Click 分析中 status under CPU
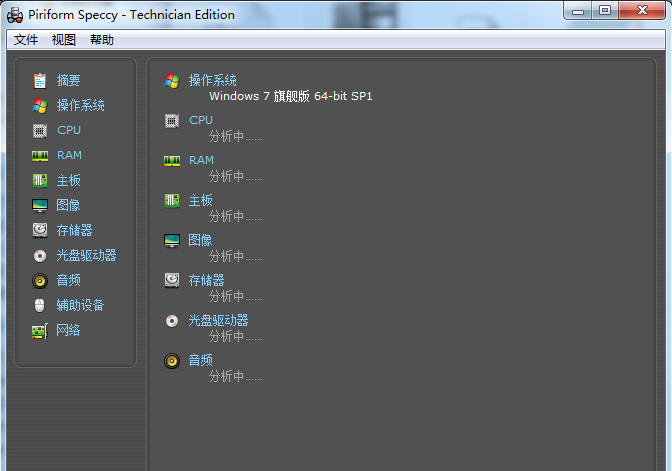 (235, 136)
